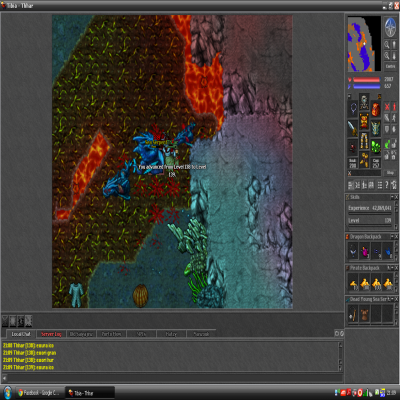Open the Local Chat tab
The image size is (400, 400).
(21, 334)
